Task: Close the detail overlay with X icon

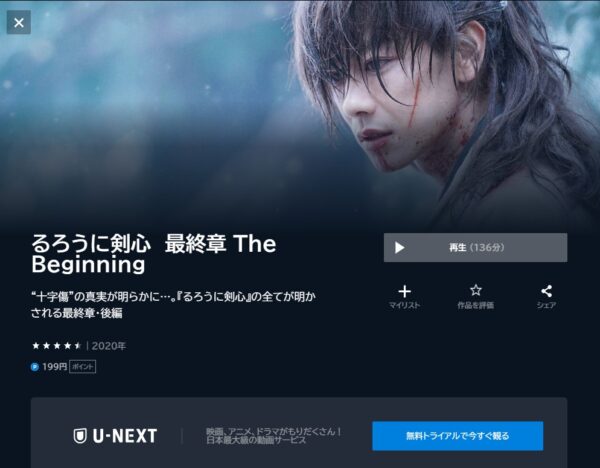Action: [x=19, y=23]
